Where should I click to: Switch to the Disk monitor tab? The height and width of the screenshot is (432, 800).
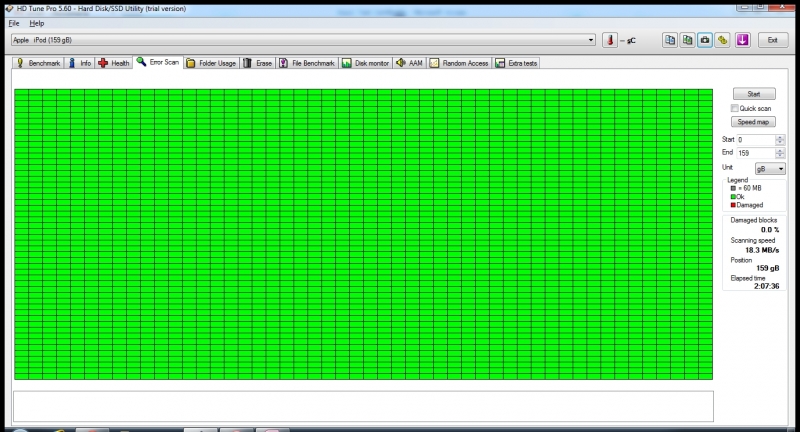[366, 63]
